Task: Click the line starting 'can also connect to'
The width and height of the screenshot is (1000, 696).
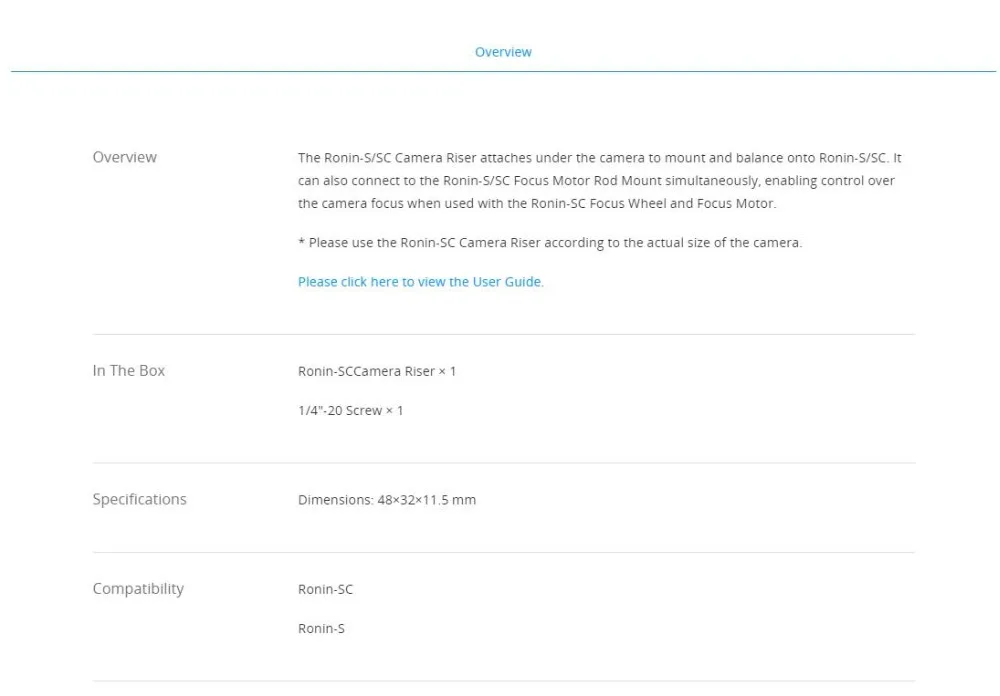Action: 596,181
